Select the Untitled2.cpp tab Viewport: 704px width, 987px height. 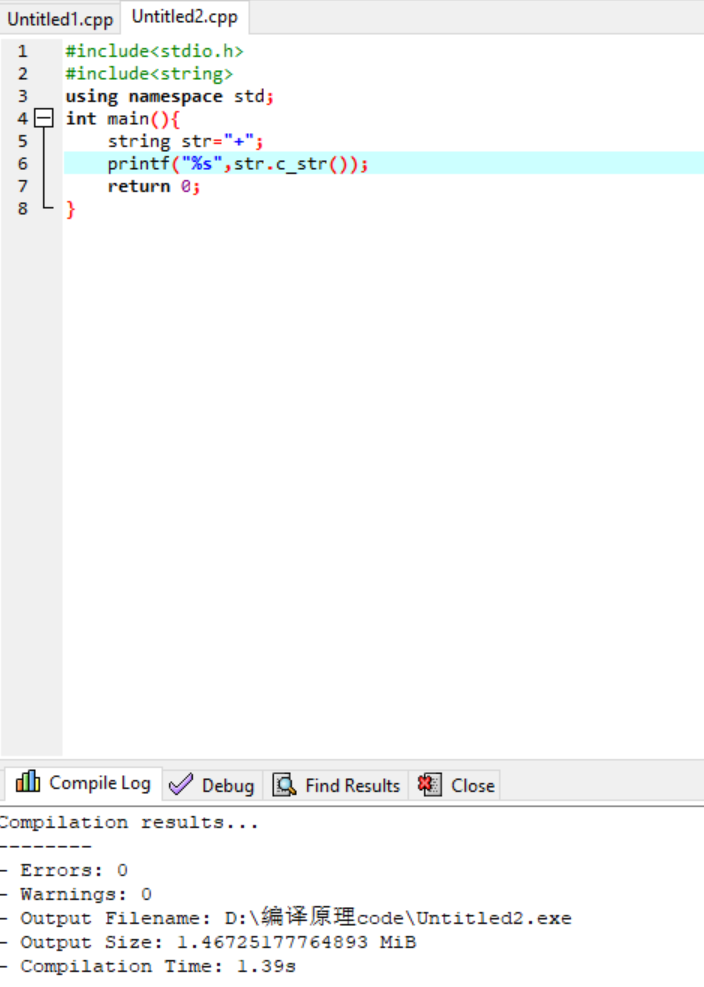(185, 17)
